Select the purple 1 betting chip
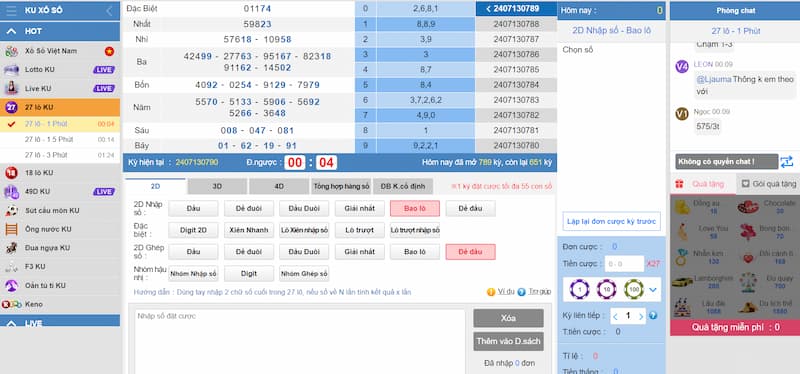 click(x=580, y=289)
